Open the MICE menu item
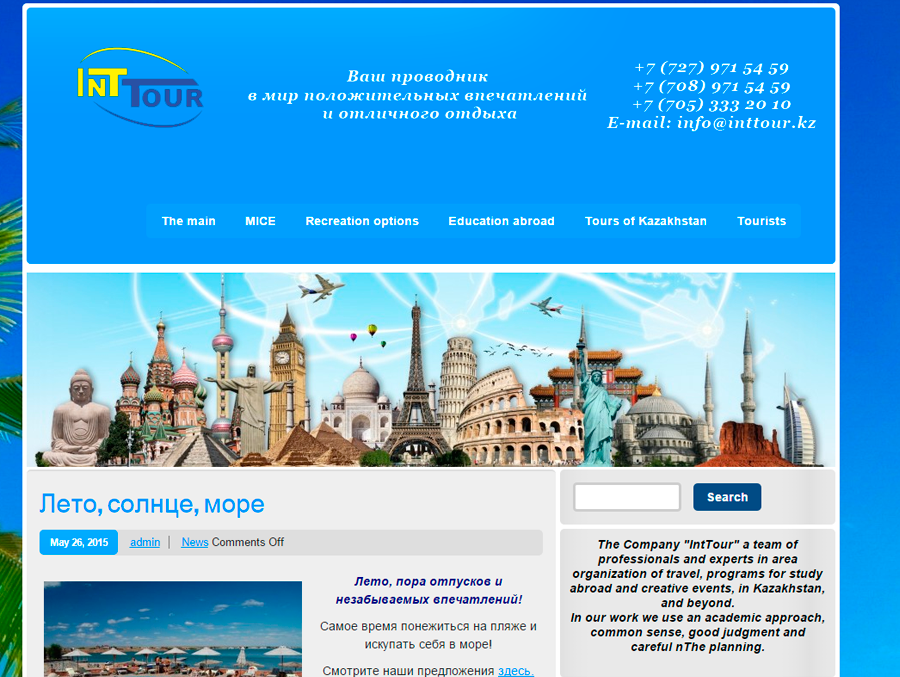 tap(260, 221)
